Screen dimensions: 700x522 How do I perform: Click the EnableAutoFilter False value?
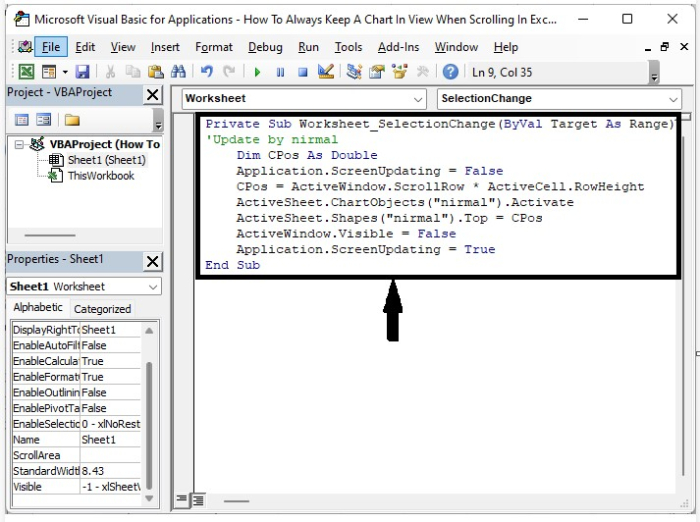[x=110, y=345]
